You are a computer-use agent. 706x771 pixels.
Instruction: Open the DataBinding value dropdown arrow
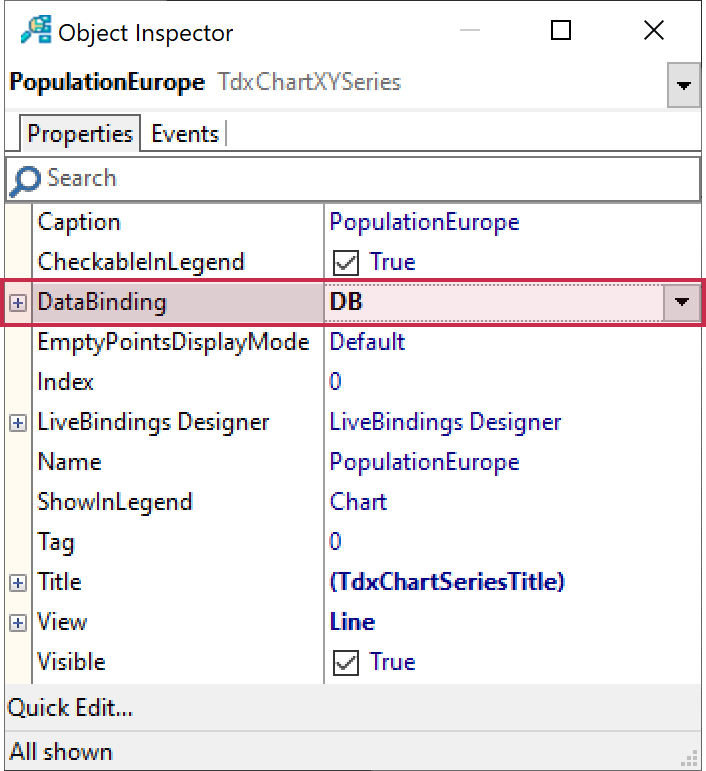(683, 302)
